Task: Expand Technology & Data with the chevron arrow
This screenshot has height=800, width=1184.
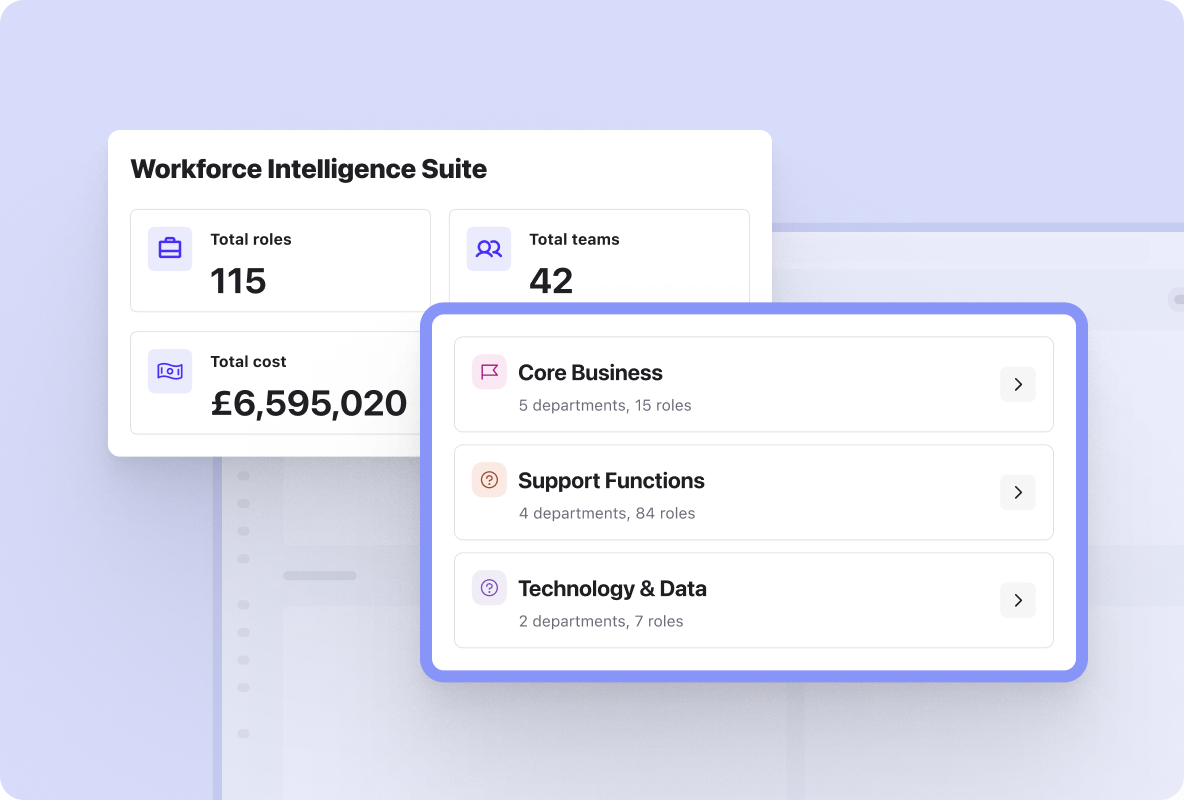Action: point(1018,601)
